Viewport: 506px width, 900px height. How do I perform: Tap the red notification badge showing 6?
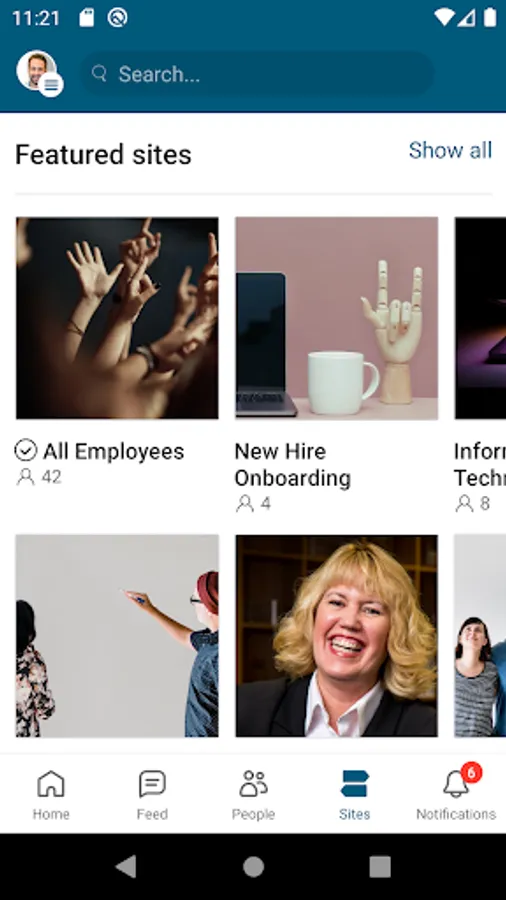pyautogui.click(x=471, y=773)
